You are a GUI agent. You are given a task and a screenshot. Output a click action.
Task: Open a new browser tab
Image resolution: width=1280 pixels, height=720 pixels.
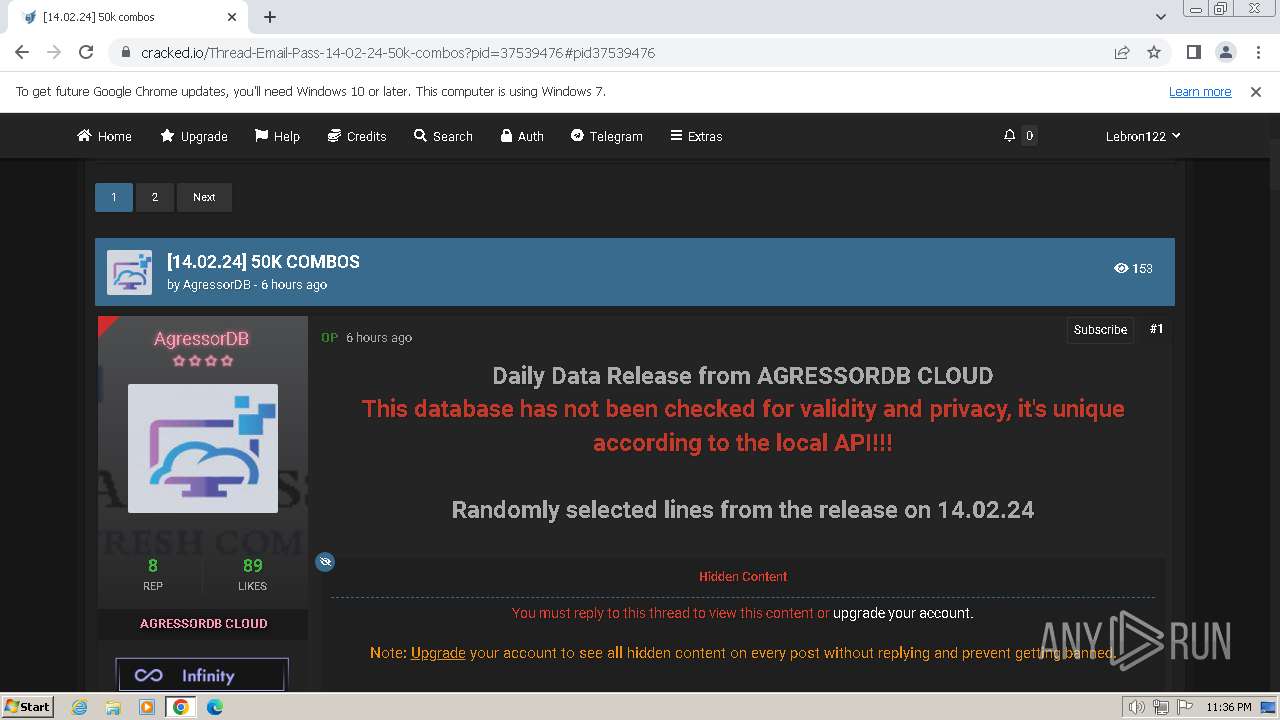(270, 17)
